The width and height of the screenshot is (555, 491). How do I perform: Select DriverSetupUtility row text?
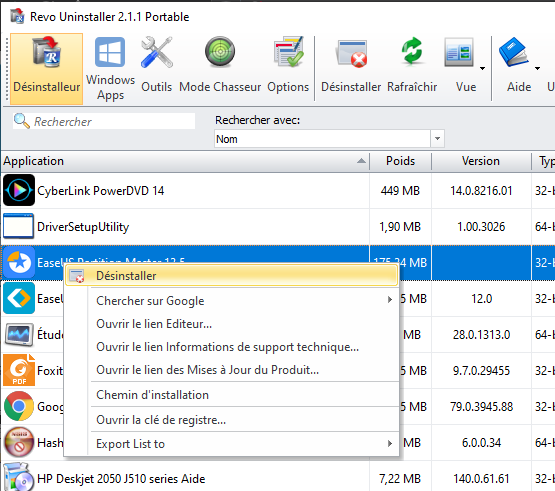coord(83,227)
